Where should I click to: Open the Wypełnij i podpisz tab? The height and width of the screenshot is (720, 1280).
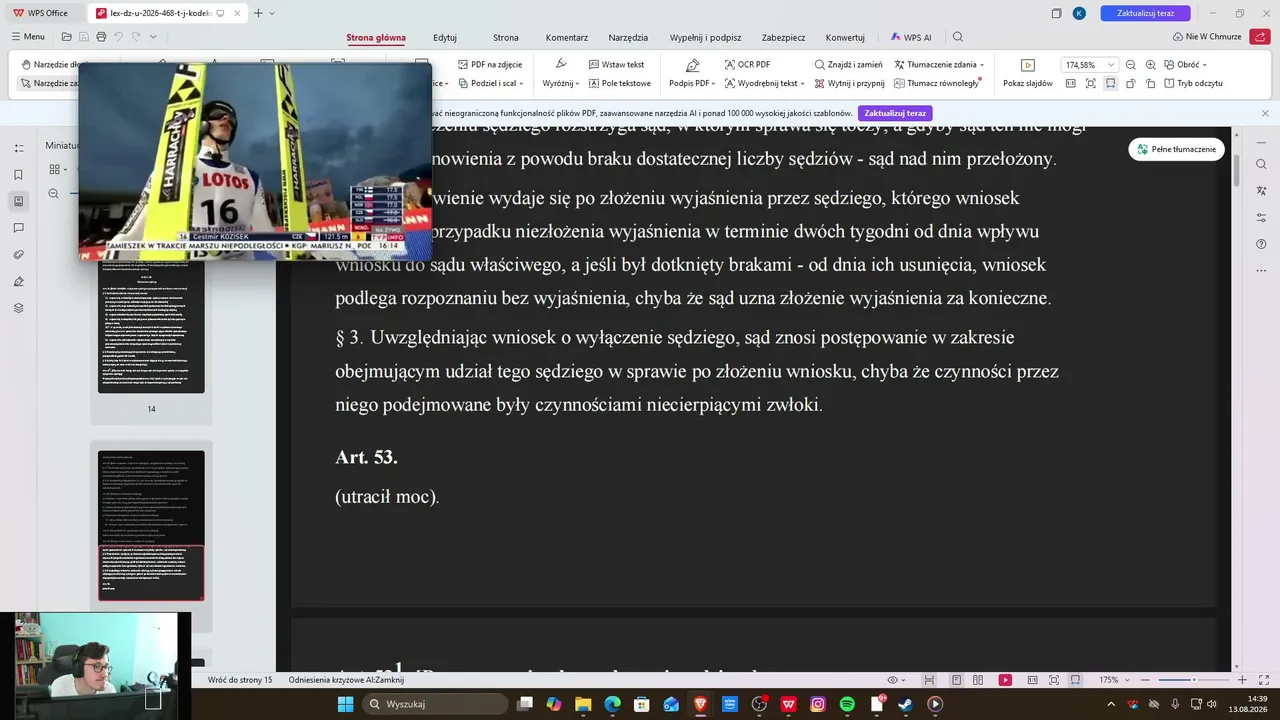pos(705,37)
